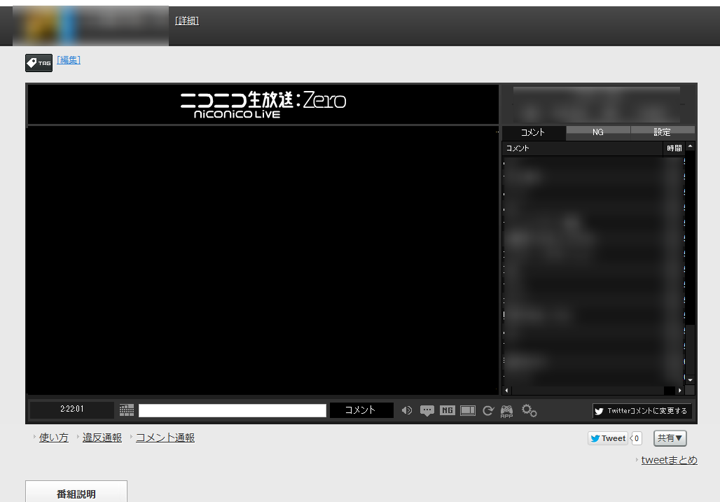
Task: Click the Tweet button
Action: [x=608, y=438]
